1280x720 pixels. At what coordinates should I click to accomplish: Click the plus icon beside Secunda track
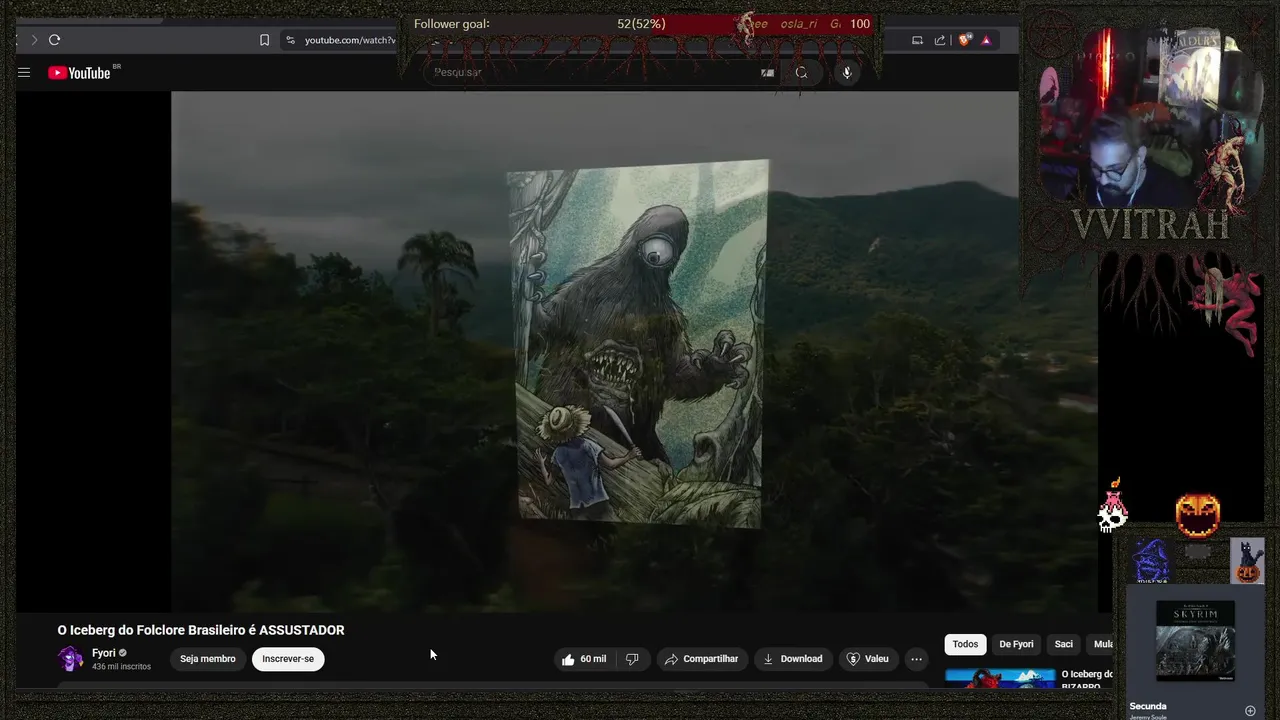(x=1250, y=711)
